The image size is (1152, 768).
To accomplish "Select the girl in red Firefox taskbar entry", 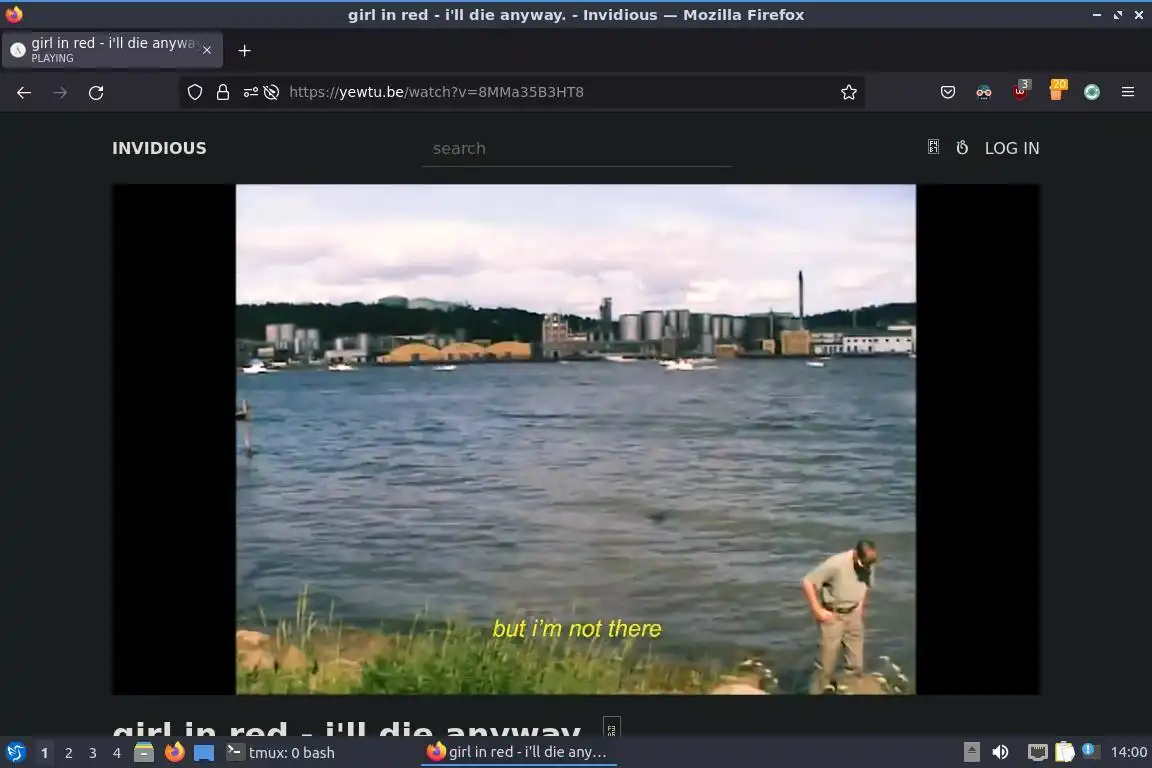I will tap(518, 752).
